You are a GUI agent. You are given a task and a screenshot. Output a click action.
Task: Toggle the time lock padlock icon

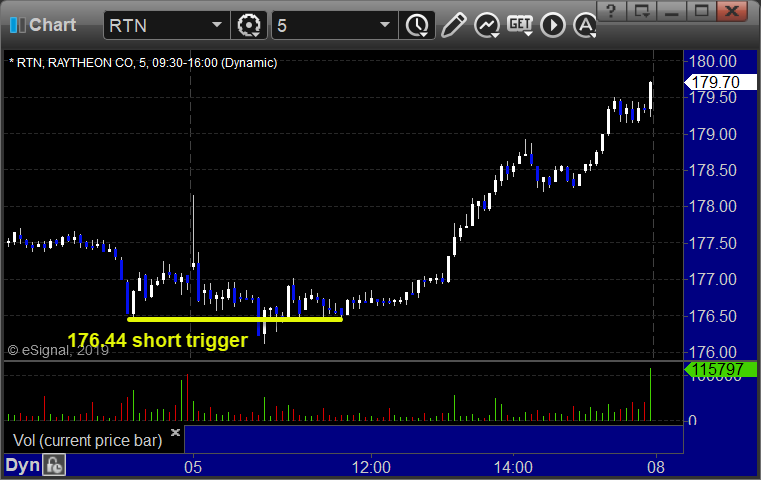coord(54,465)
